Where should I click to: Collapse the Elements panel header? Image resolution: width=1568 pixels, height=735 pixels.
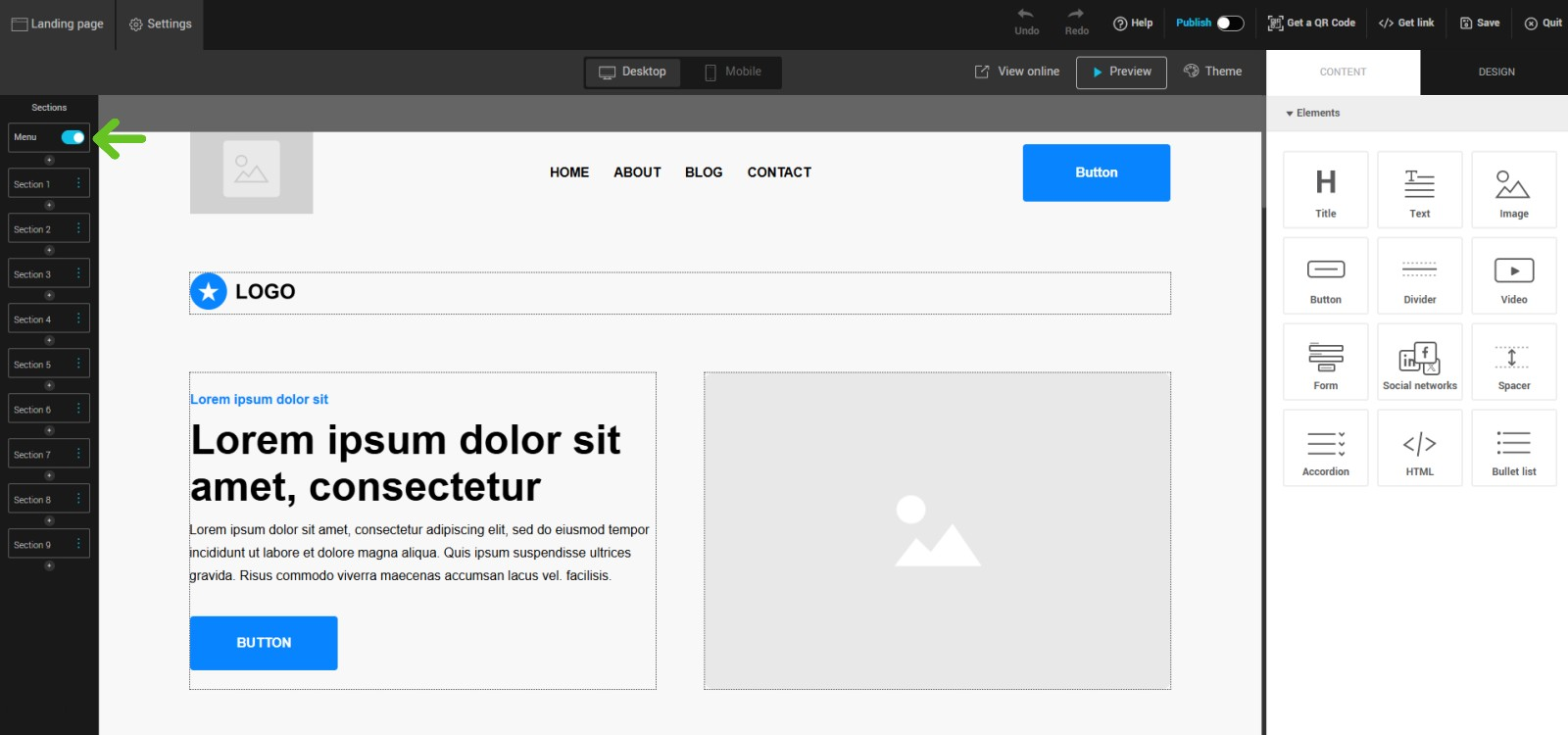1313,113
